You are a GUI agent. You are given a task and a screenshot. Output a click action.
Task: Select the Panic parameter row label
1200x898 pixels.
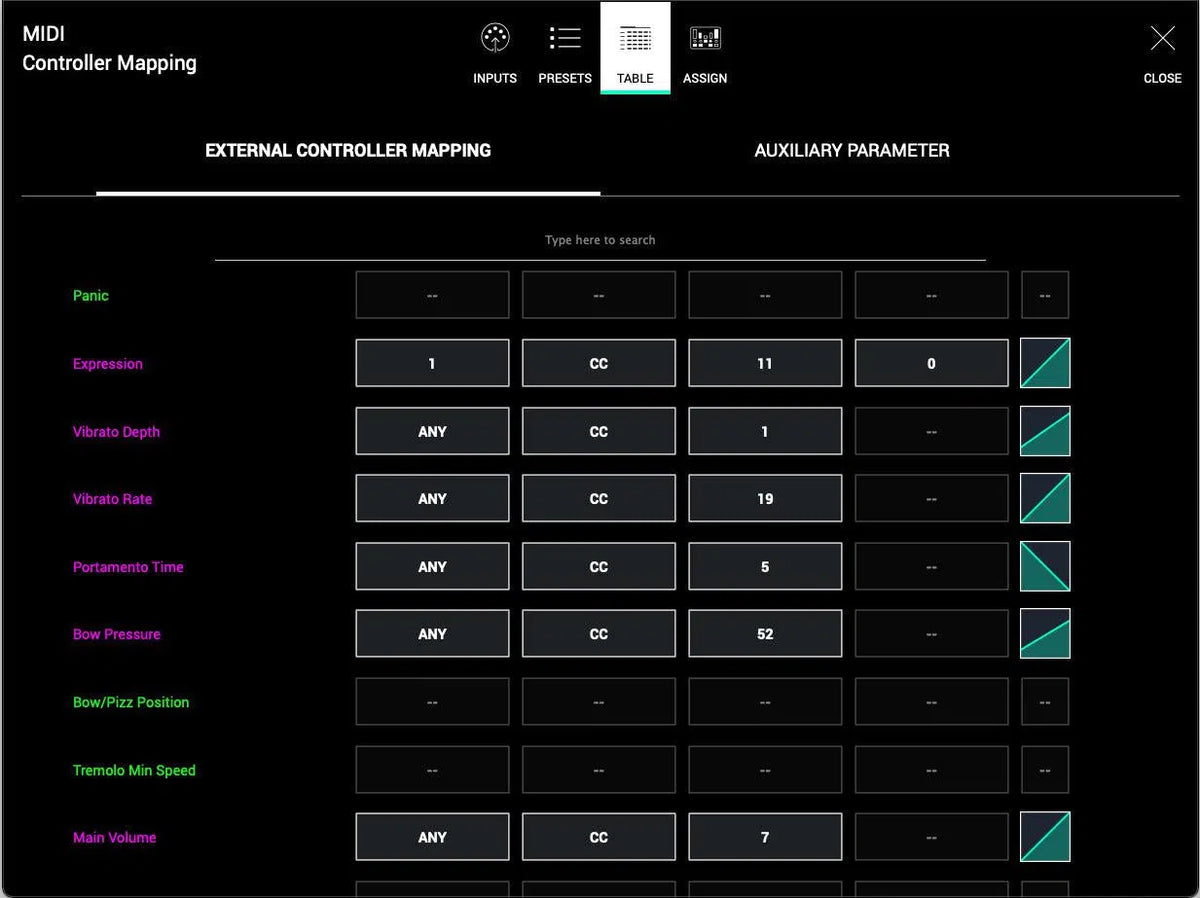tap(91, 295)
